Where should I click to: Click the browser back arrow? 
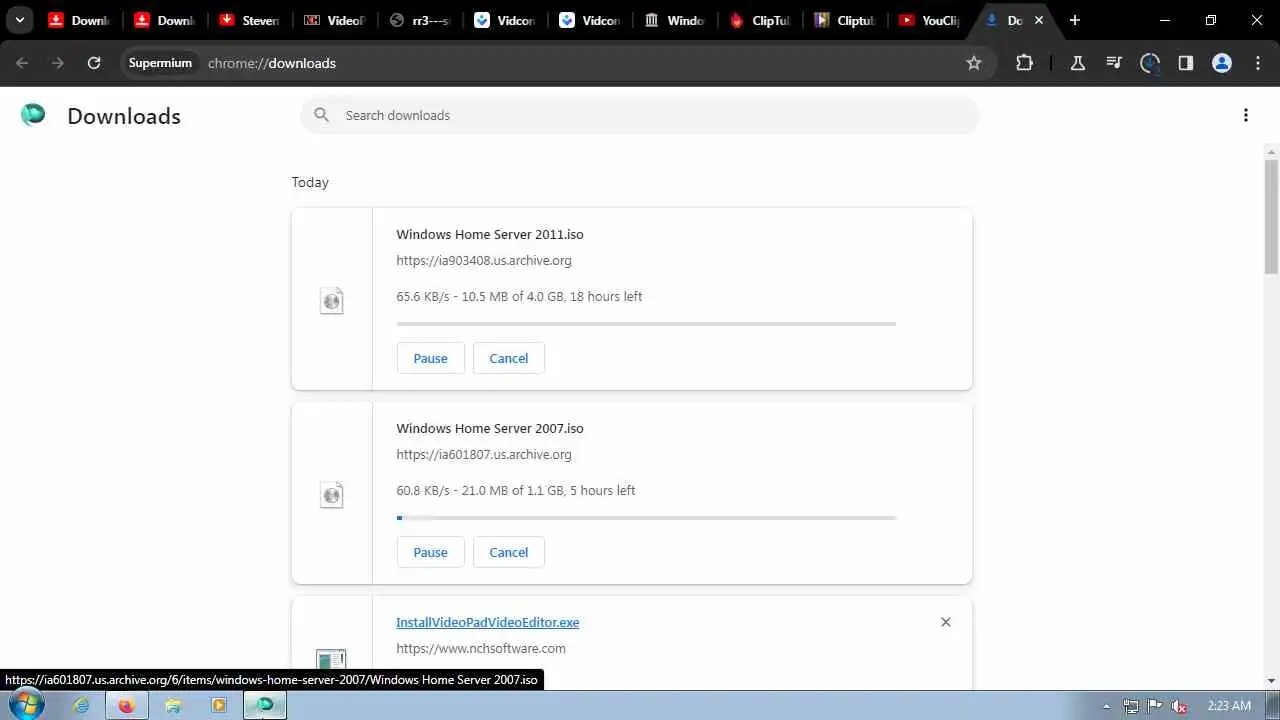[x=22, y=63]
